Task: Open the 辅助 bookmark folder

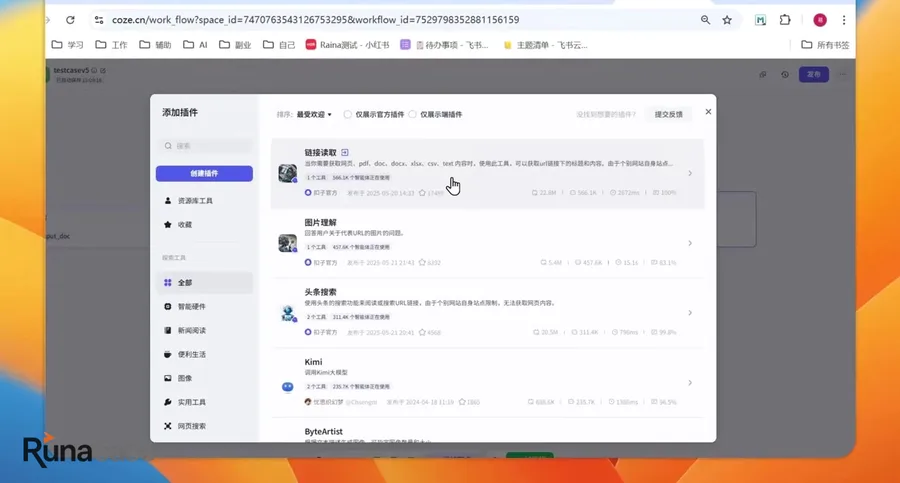Action: (156, 45)
